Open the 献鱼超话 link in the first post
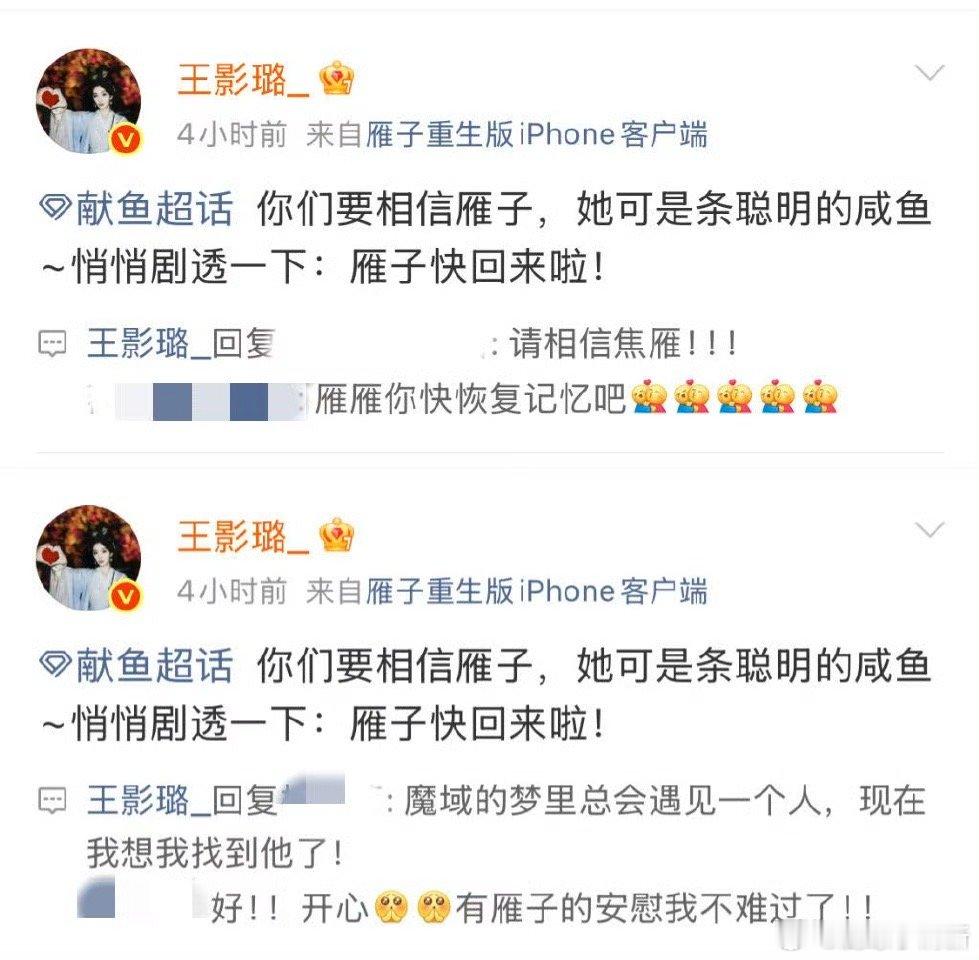This screenshot has height=960, width=979. coord(154,208)
